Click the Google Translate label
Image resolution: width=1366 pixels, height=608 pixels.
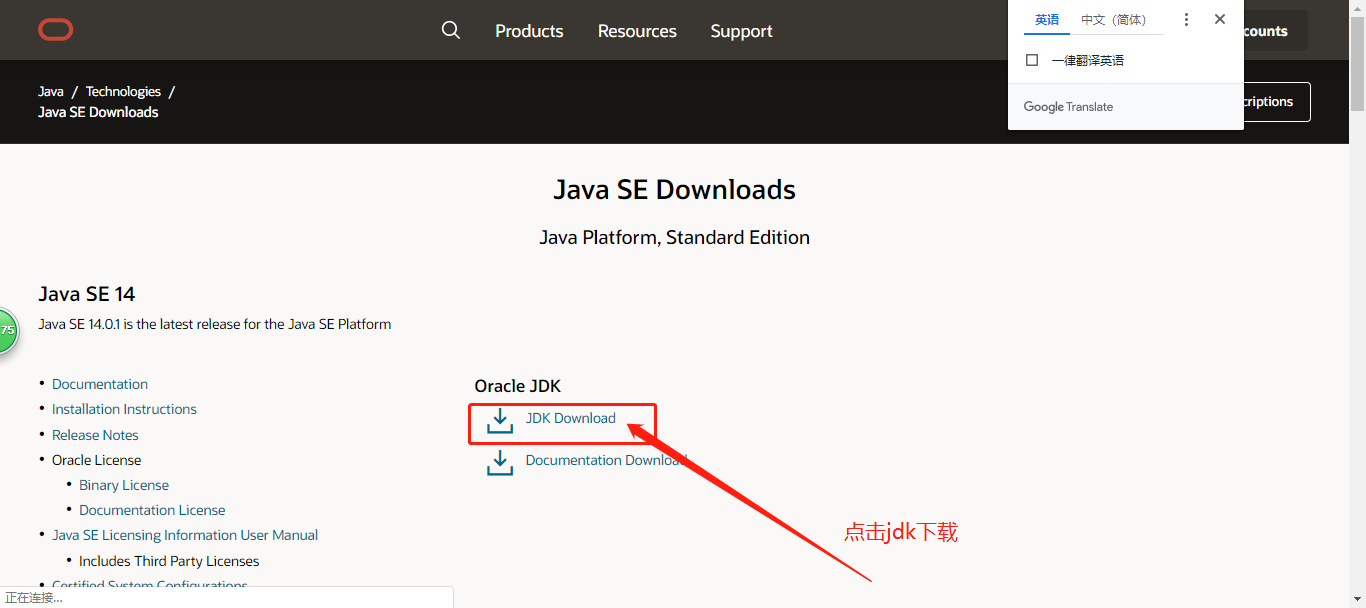pos(1068,107)
